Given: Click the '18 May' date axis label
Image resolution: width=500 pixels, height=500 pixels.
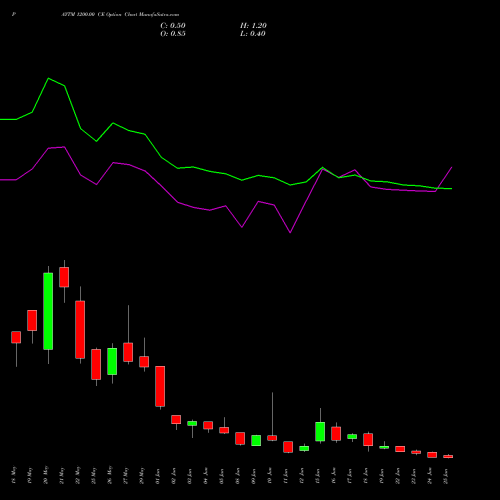Looking at the screenshot, I should (x=14, y=475).
